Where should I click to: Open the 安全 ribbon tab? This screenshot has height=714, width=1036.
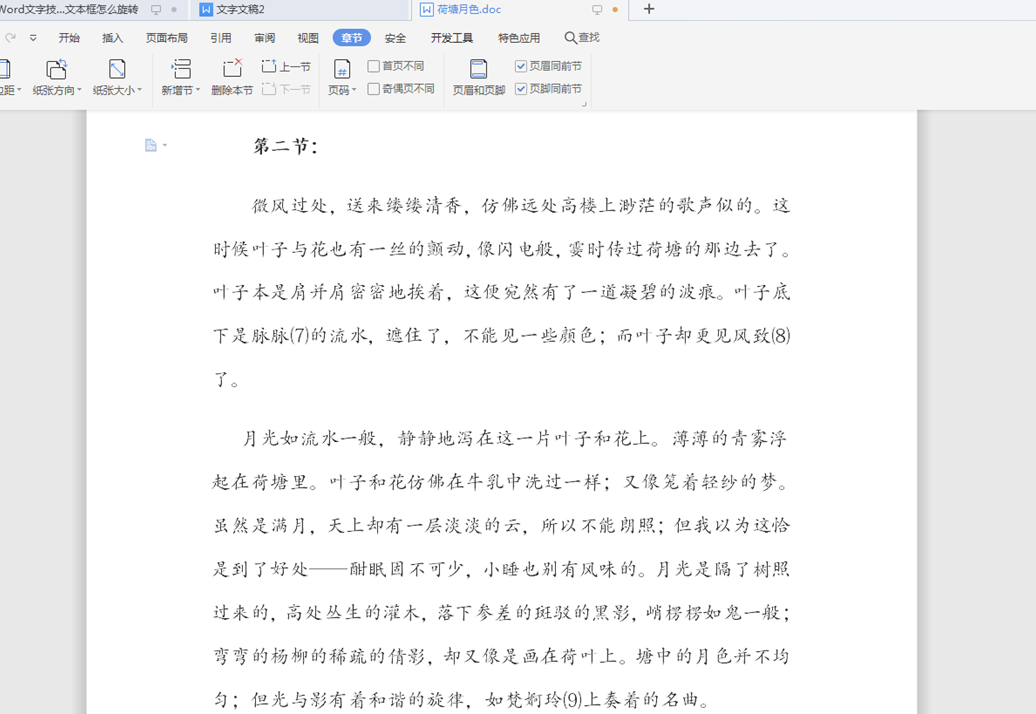coord(395,38)
